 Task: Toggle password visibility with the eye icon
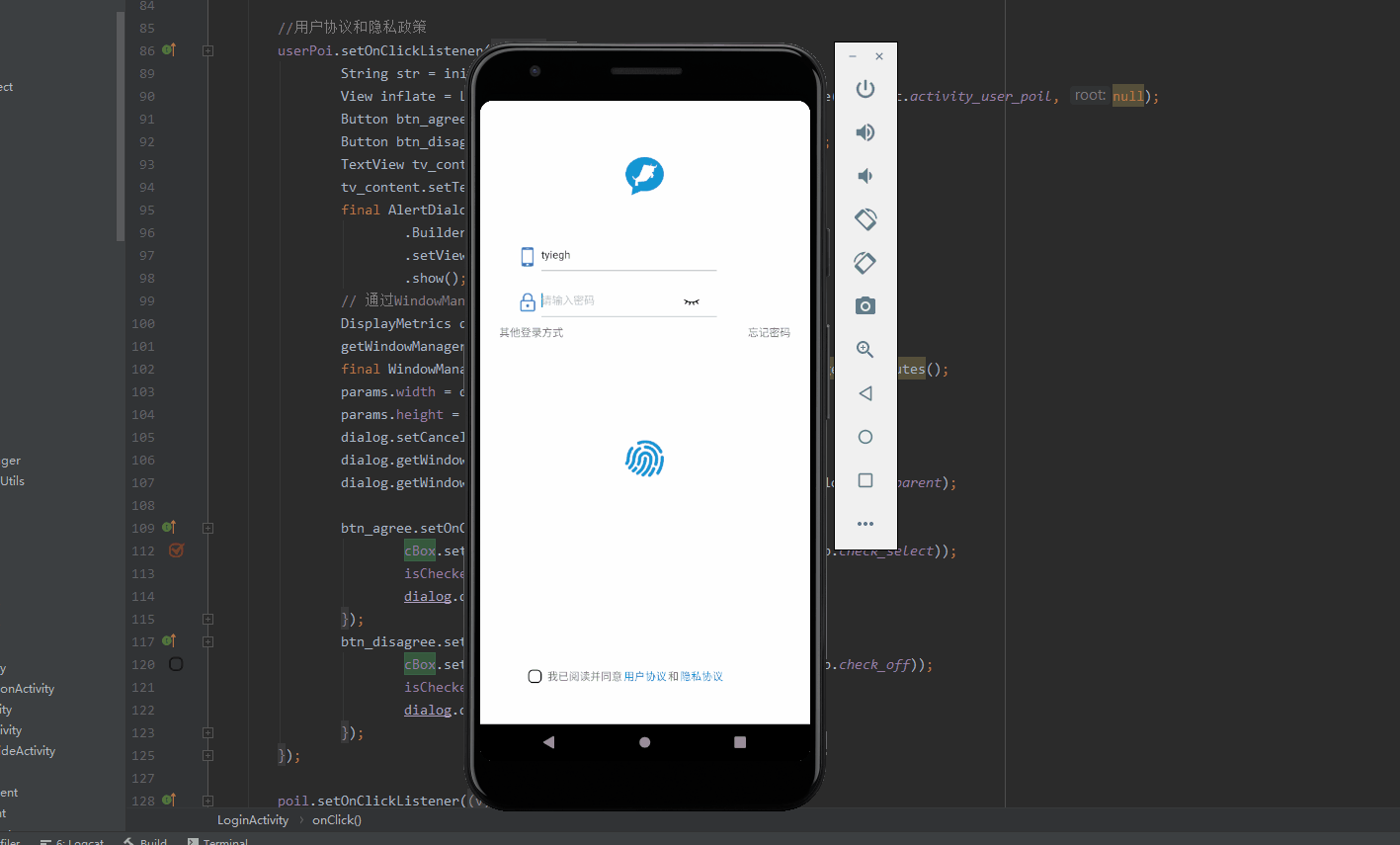[x=691, y=300]
